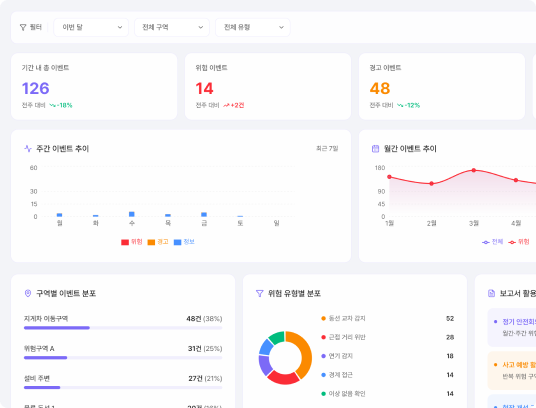Click the green downward trend icon next to -12%

coord(400,105)
